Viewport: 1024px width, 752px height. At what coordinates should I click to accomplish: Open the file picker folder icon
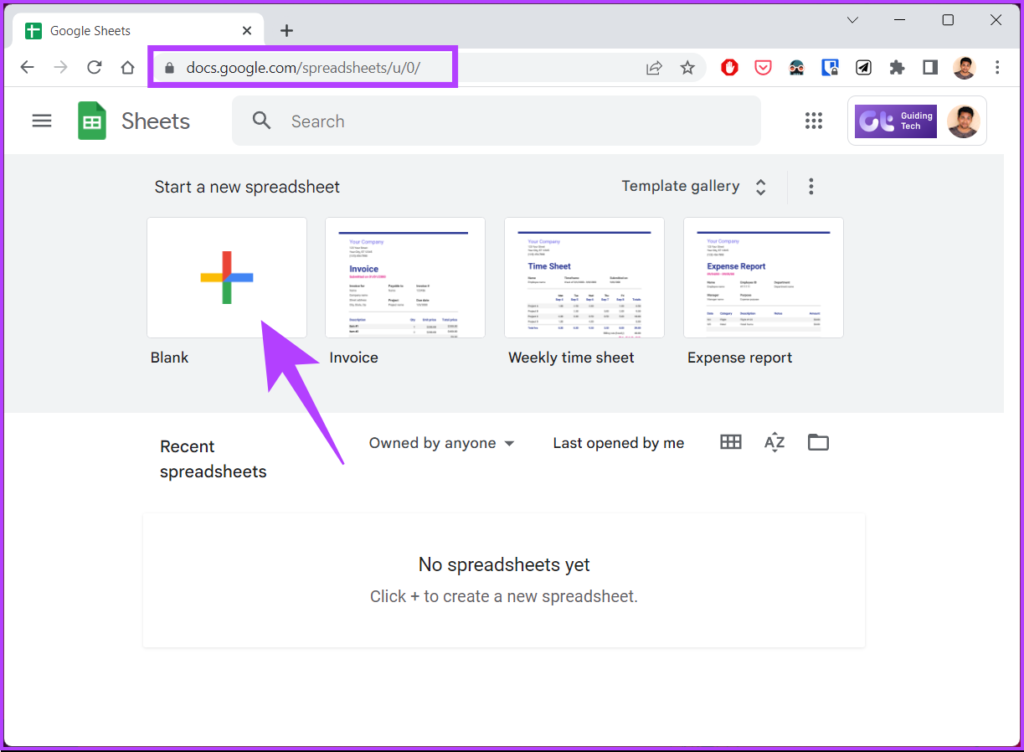click(x=818, y=443)
